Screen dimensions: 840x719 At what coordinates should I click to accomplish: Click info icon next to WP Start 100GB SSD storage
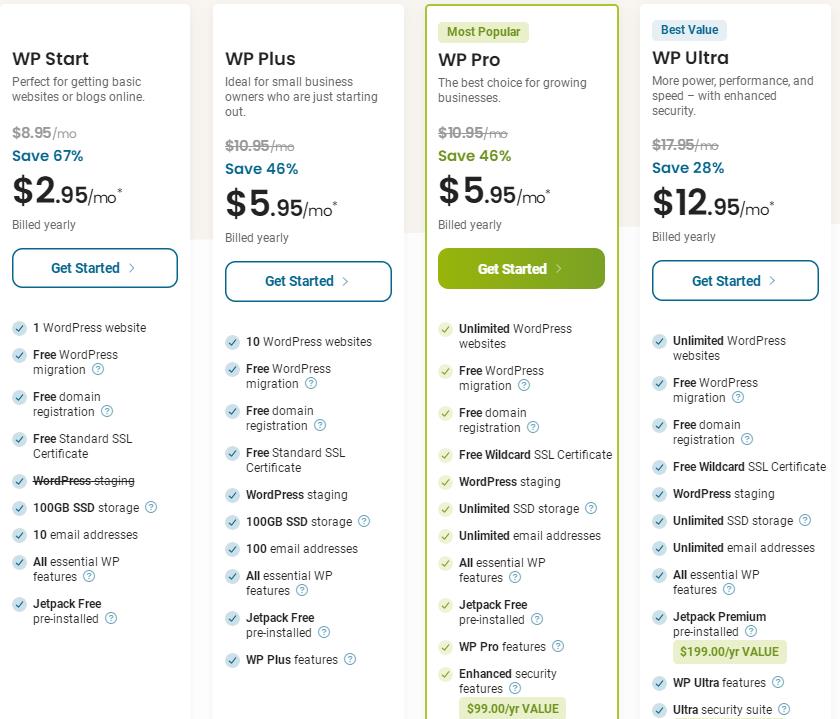coord(151,508)
